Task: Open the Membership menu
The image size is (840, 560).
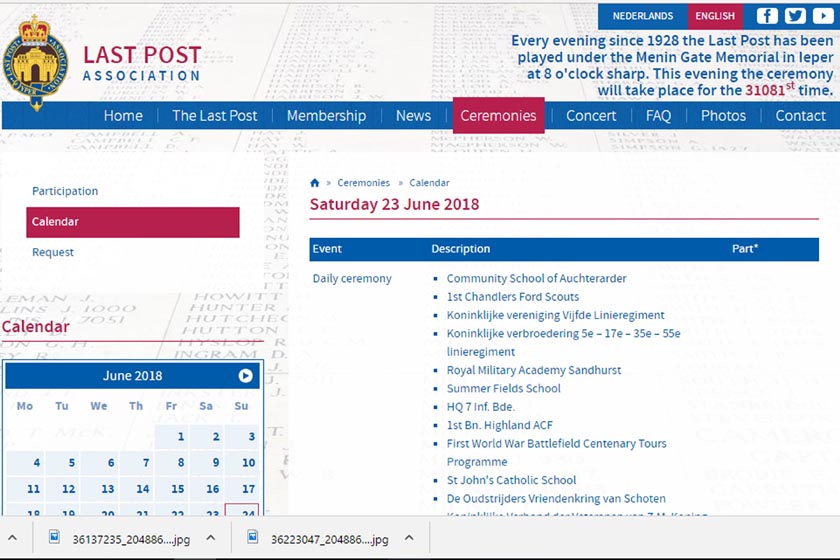Action: click(x=327, y=116)
